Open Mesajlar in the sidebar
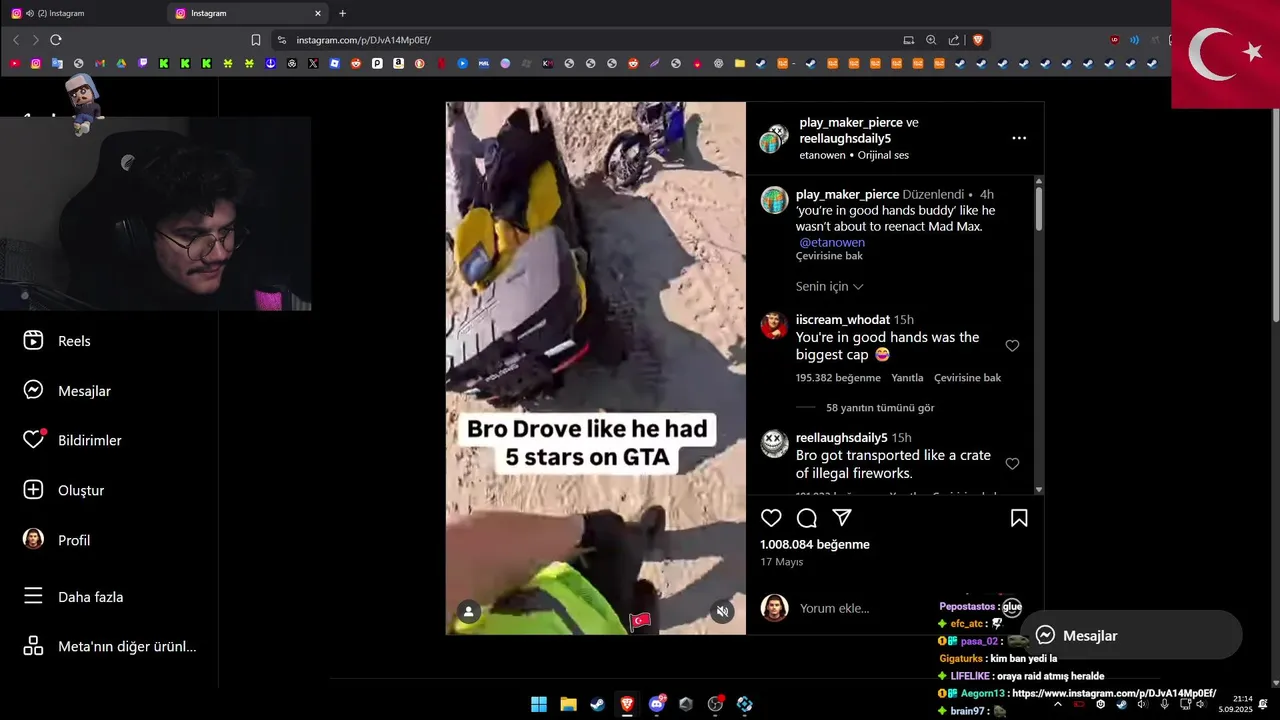1280x720 pixels. 67,391
